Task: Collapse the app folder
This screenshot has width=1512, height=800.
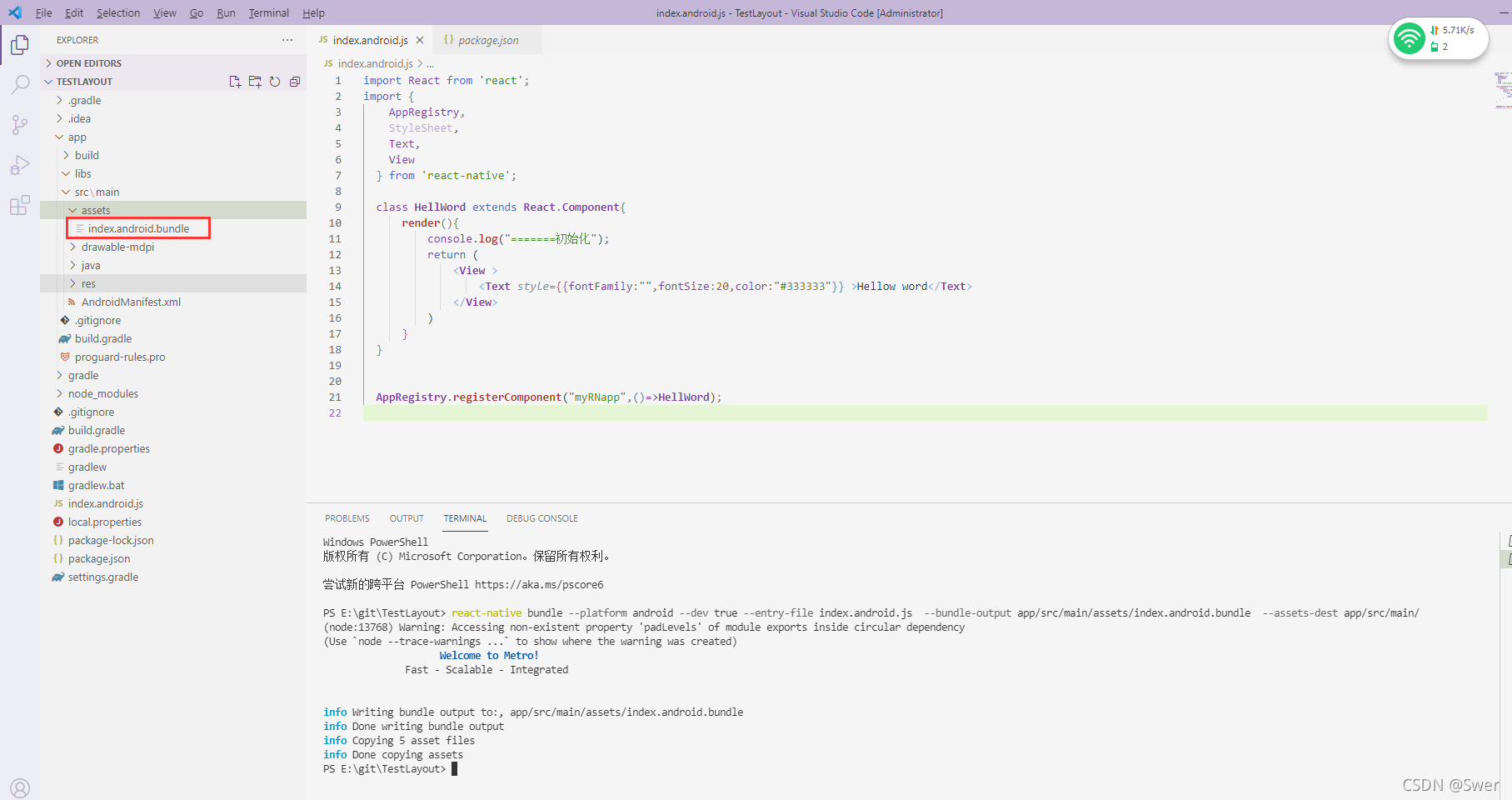Action: (173, 137)
